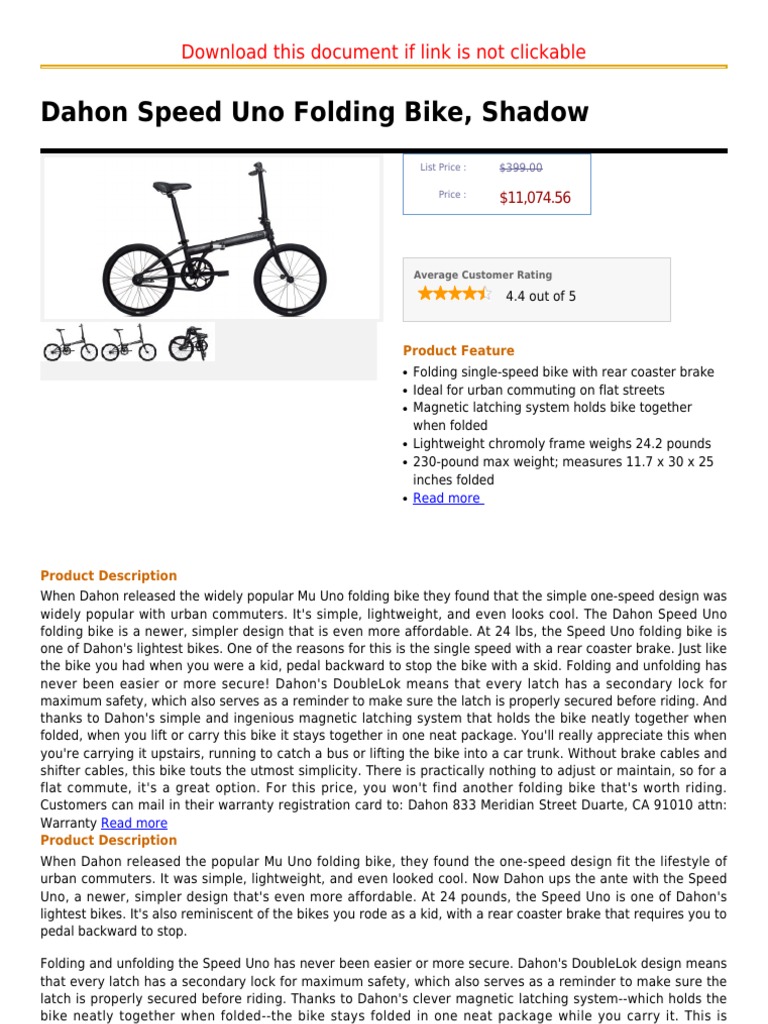
Task: Click the 'Folding single-speed bike' bullet
Action: (x=563, y=372)
